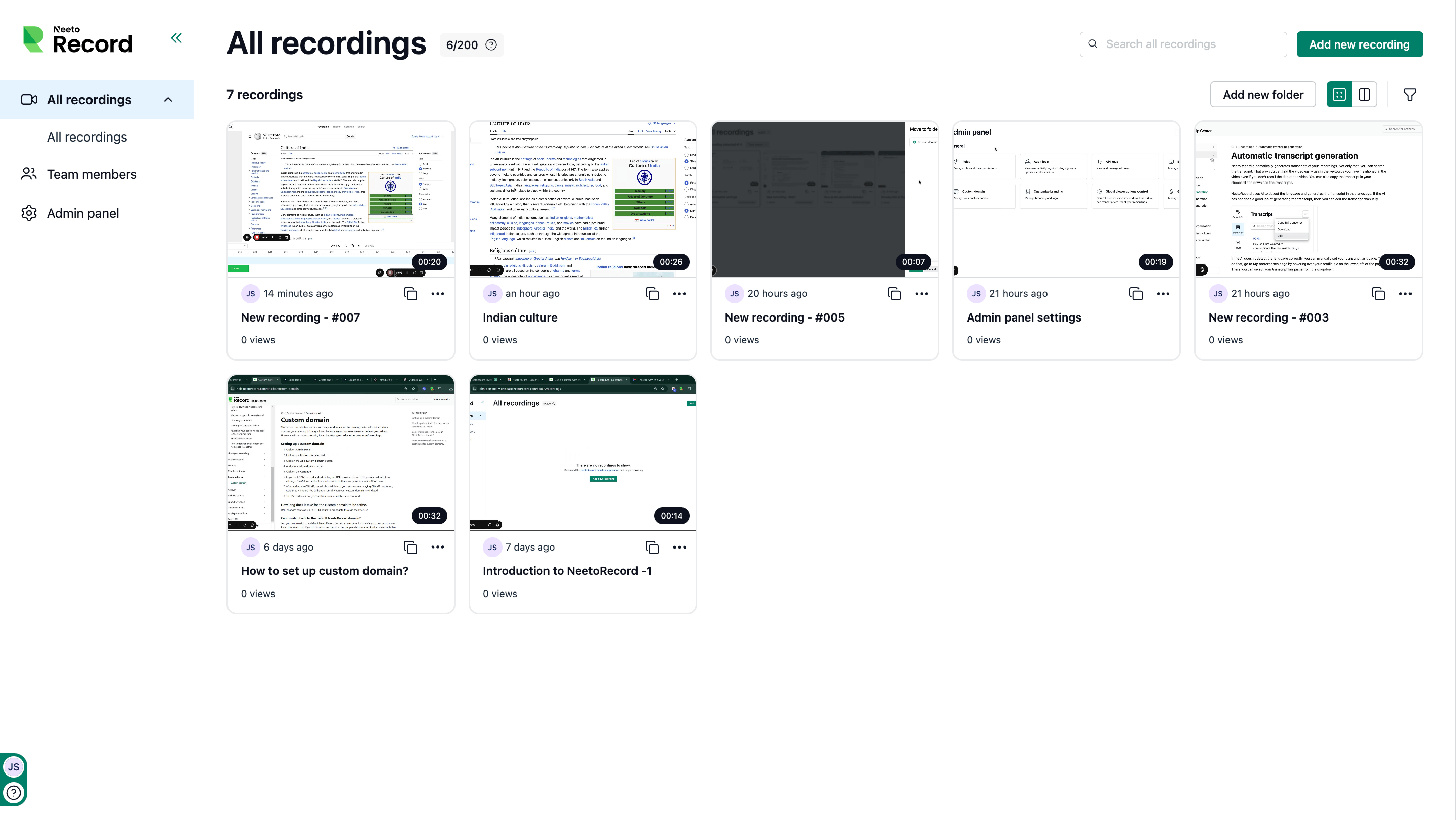Open the Admin panel menu item
The width and height of the screenshot is (1456, 820).
[82, 213]
